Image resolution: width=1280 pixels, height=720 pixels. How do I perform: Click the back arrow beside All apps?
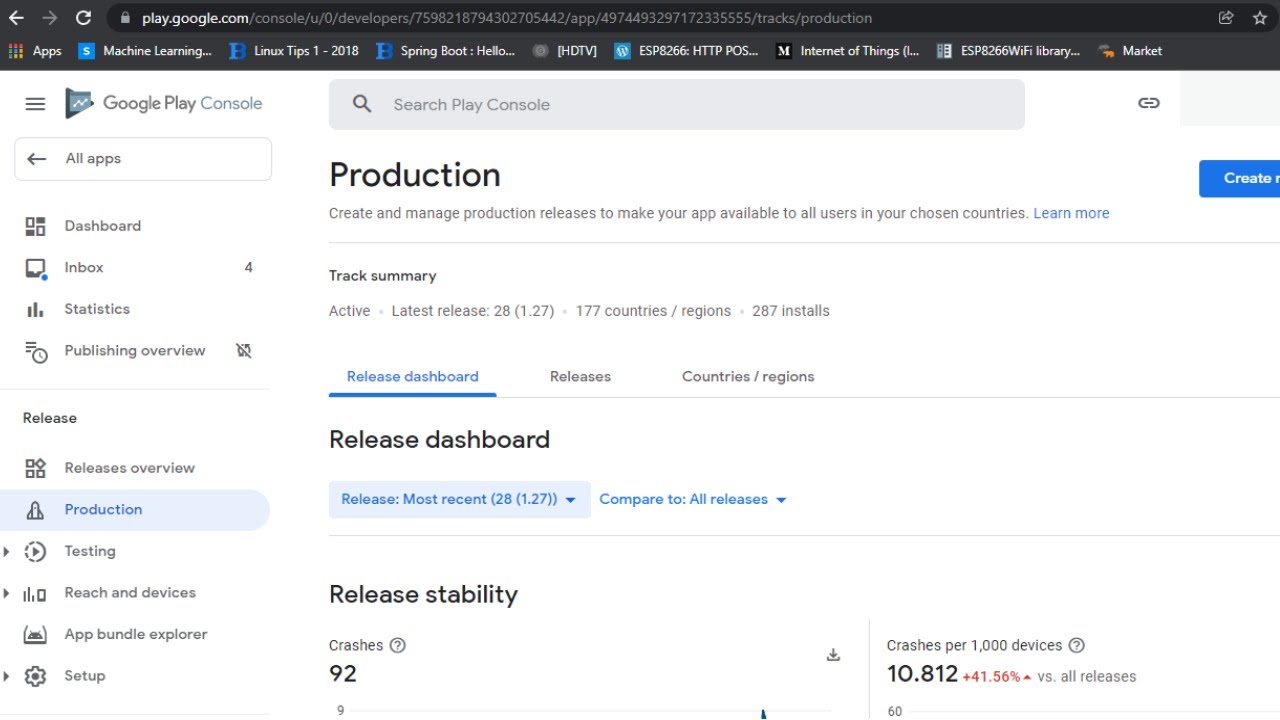coord(37,159)
